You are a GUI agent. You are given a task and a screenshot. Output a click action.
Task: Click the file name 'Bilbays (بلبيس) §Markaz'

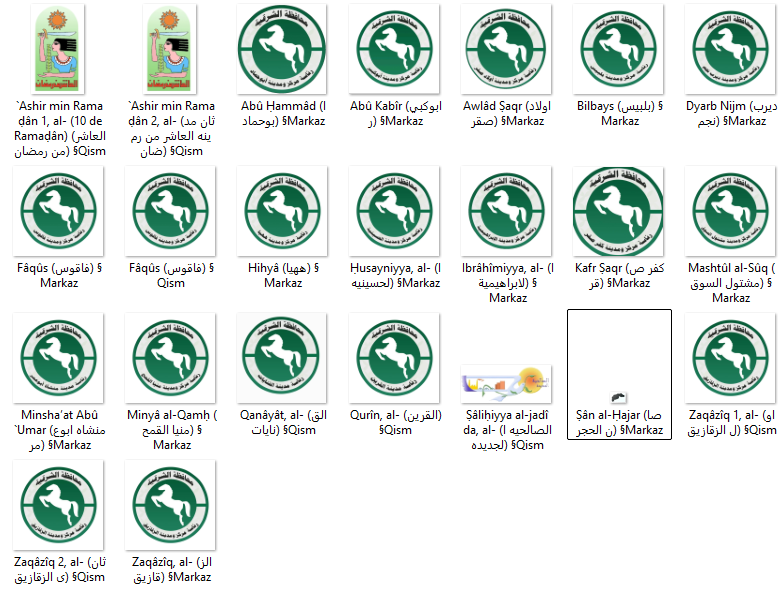(620, 113)
